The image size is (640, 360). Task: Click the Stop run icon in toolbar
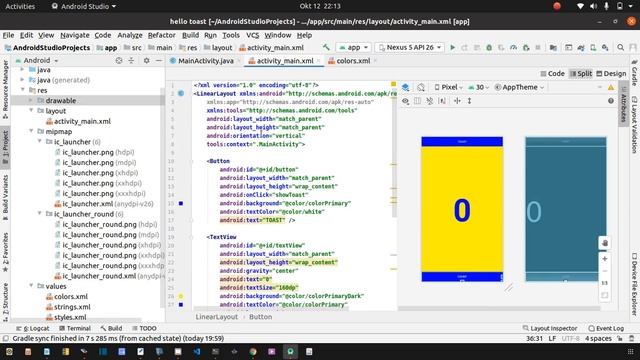click(x=538, y=48)
